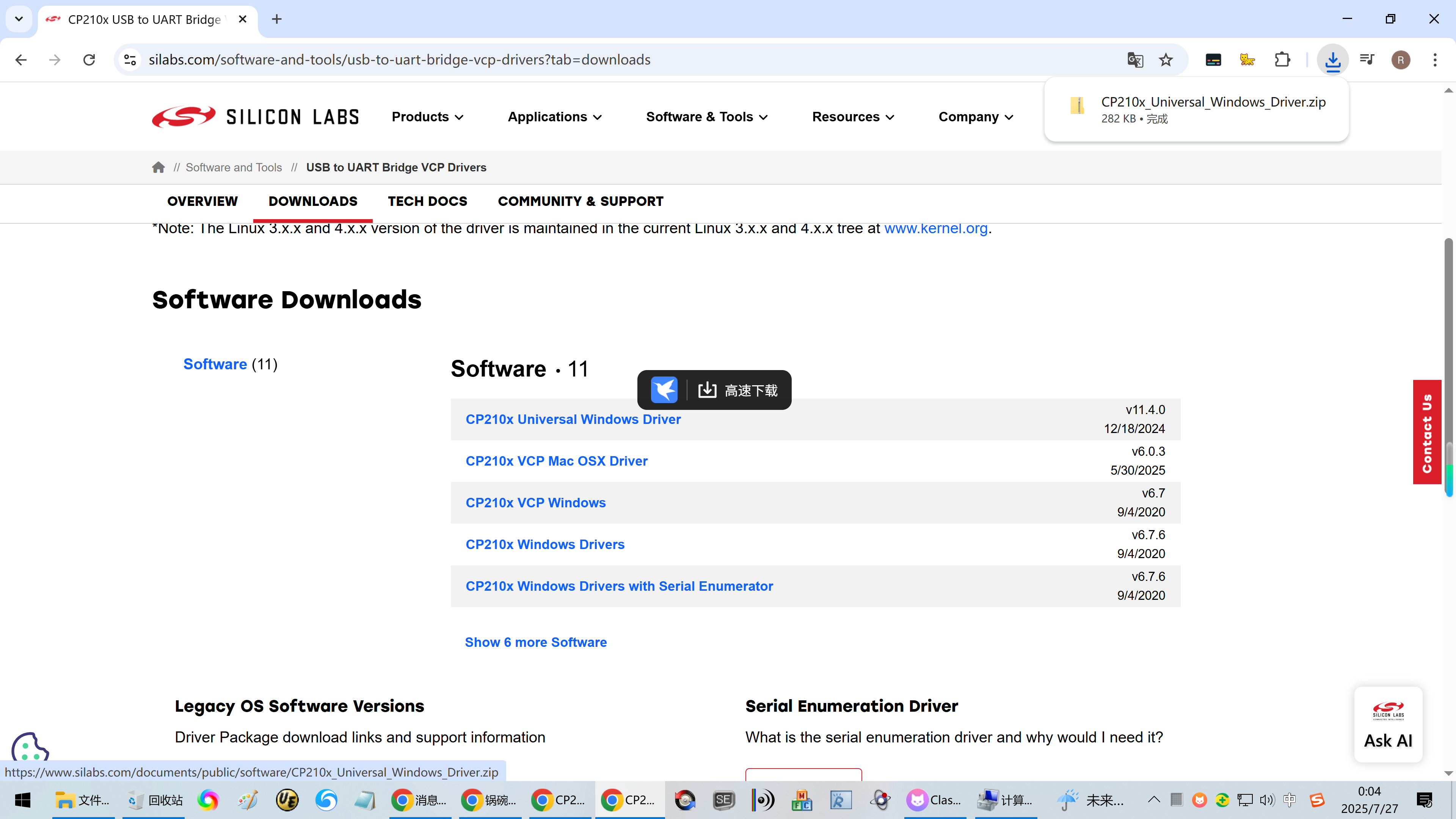This screenshot has width=1456, height=819.
Task: Open UltraEdit UE taskbar icon
Action: coord(287,800)
